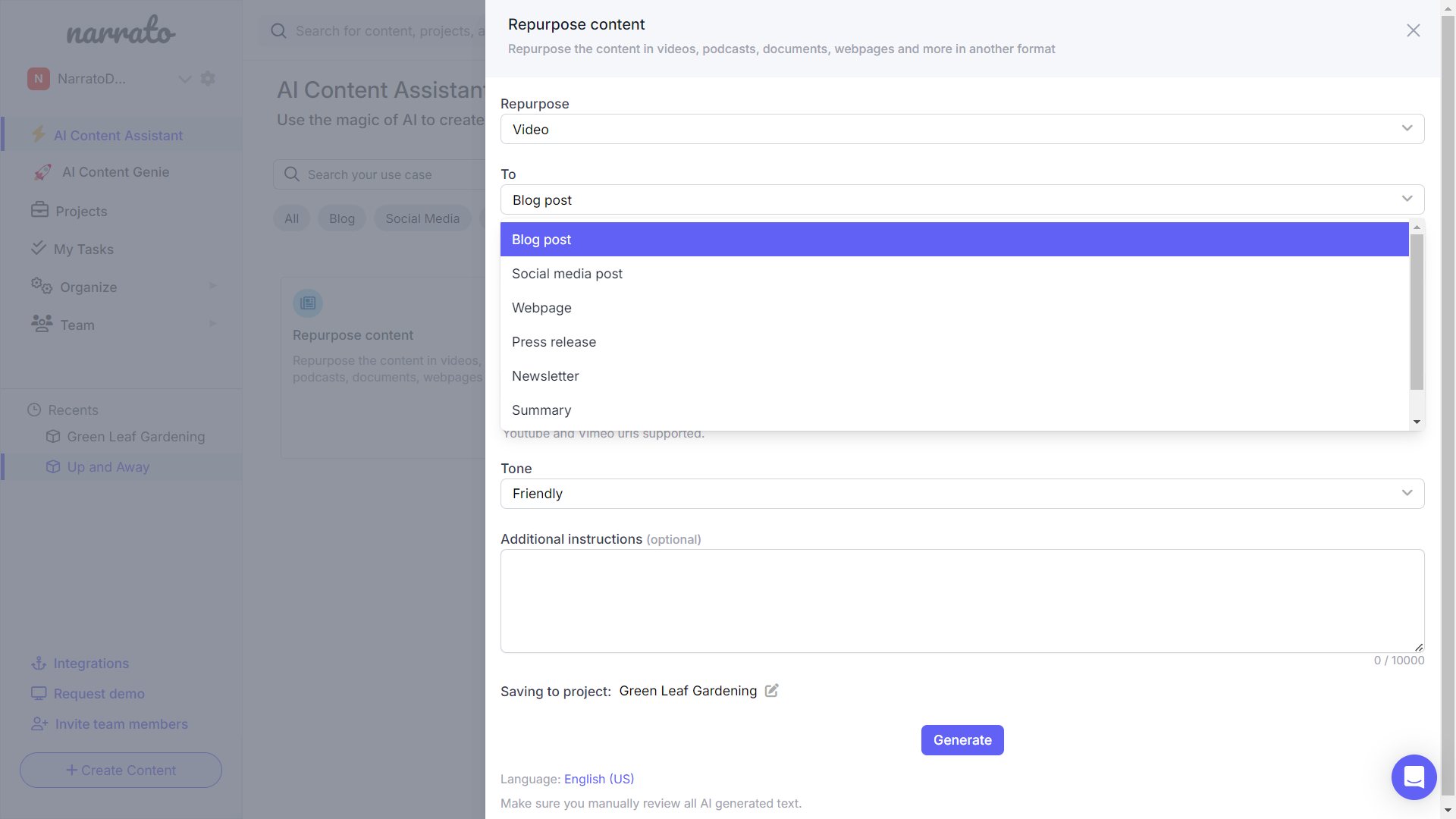Screen dimensions: 1456x819
Task: Click the workspace settings gear icon
Action: [208, 79]
